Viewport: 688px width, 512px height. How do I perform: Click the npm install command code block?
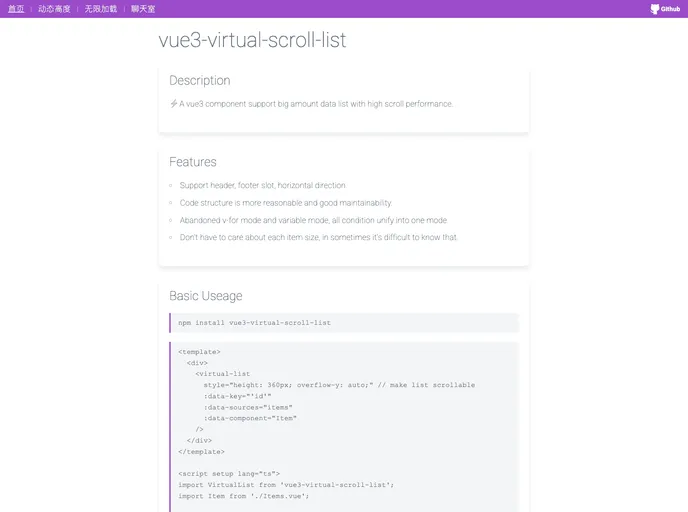point(344,323)
